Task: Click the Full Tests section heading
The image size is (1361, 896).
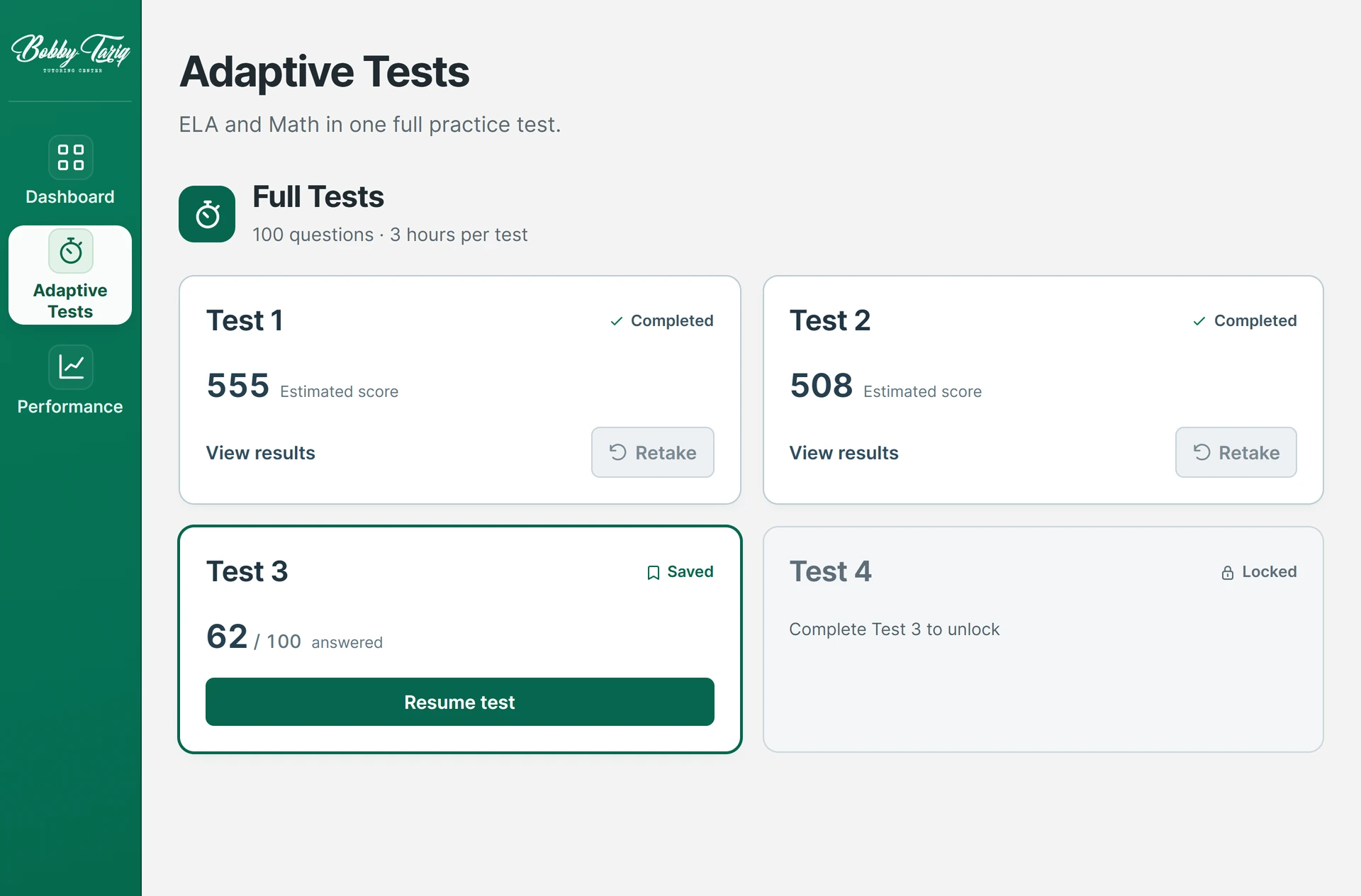Action: [x=318, y=197]
